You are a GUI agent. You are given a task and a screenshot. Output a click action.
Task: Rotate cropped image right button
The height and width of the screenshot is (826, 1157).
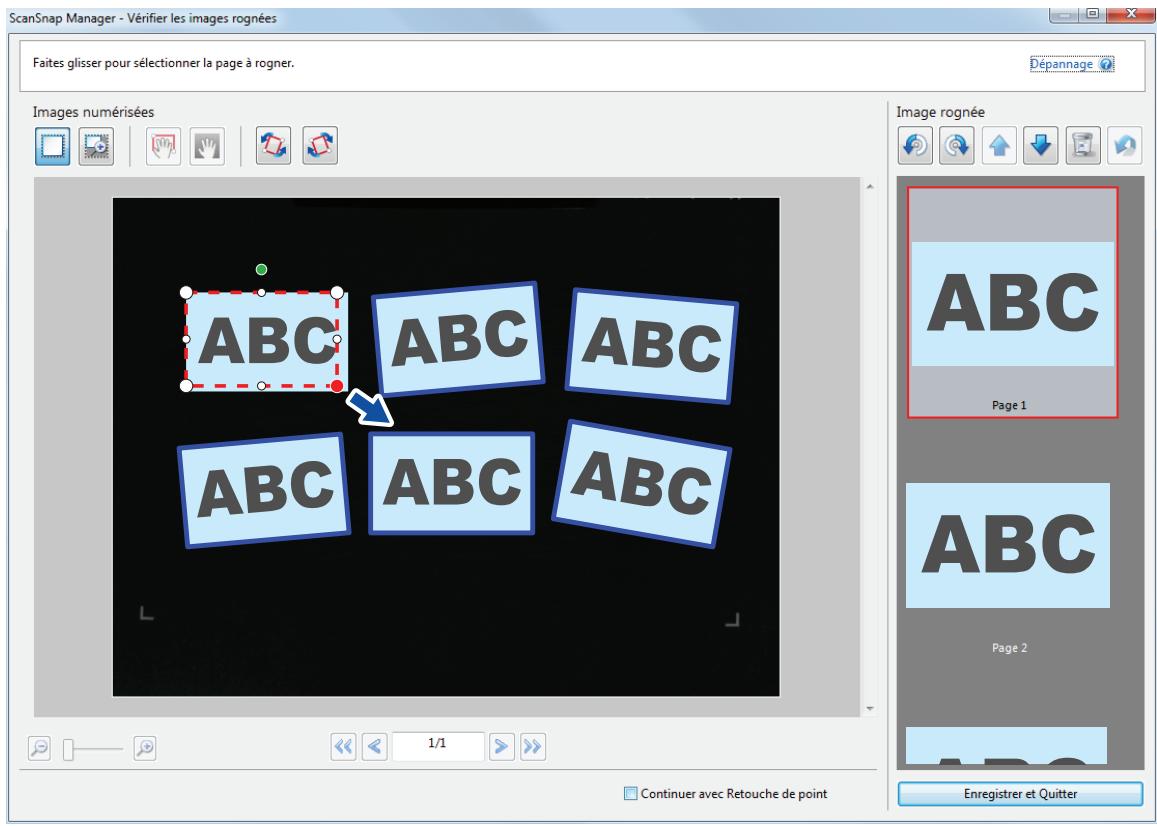(957, 145)
